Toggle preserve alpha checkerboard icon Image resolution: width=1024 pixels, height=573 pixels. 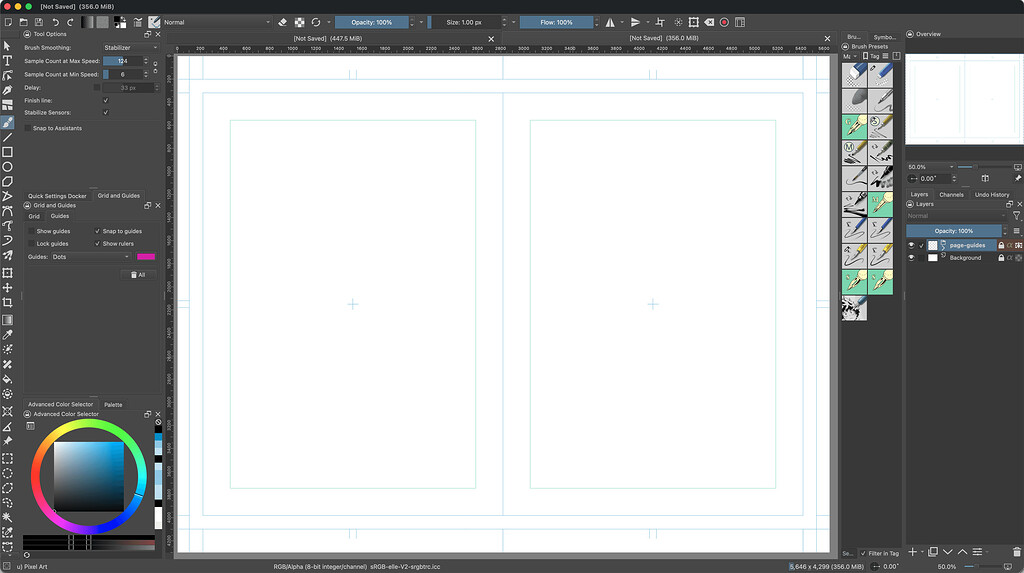(299, 22)
